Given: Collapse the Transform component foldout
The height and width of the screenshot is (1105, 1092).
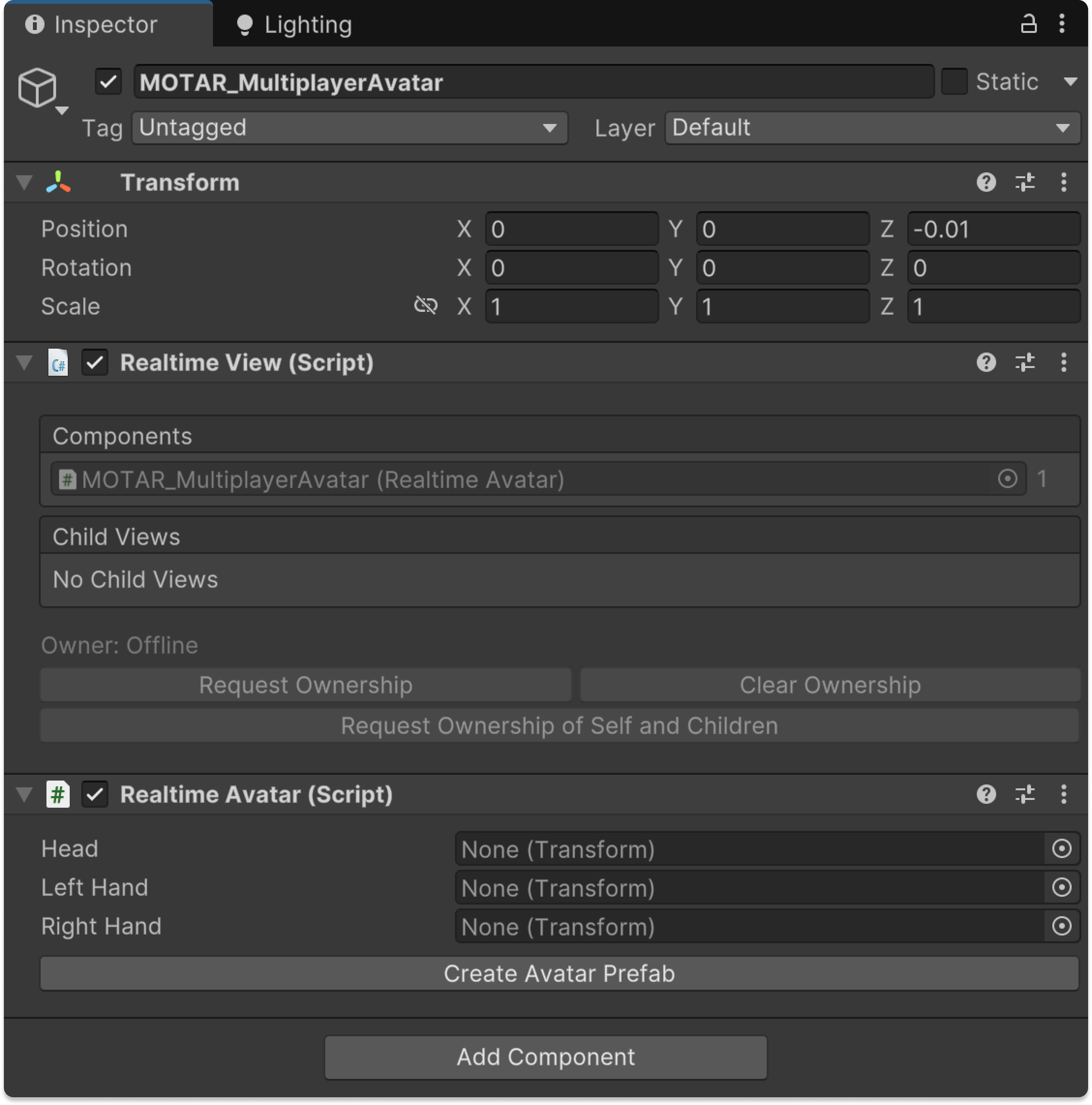Looking at the screenshot, I should click(x=25, y=183).
